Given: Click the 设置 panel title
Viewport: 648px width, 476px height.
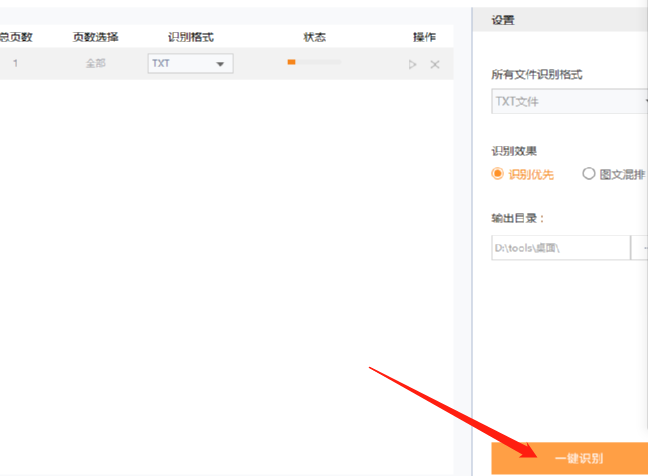Looking at the screenshot, I should click(x=503, y=20).
